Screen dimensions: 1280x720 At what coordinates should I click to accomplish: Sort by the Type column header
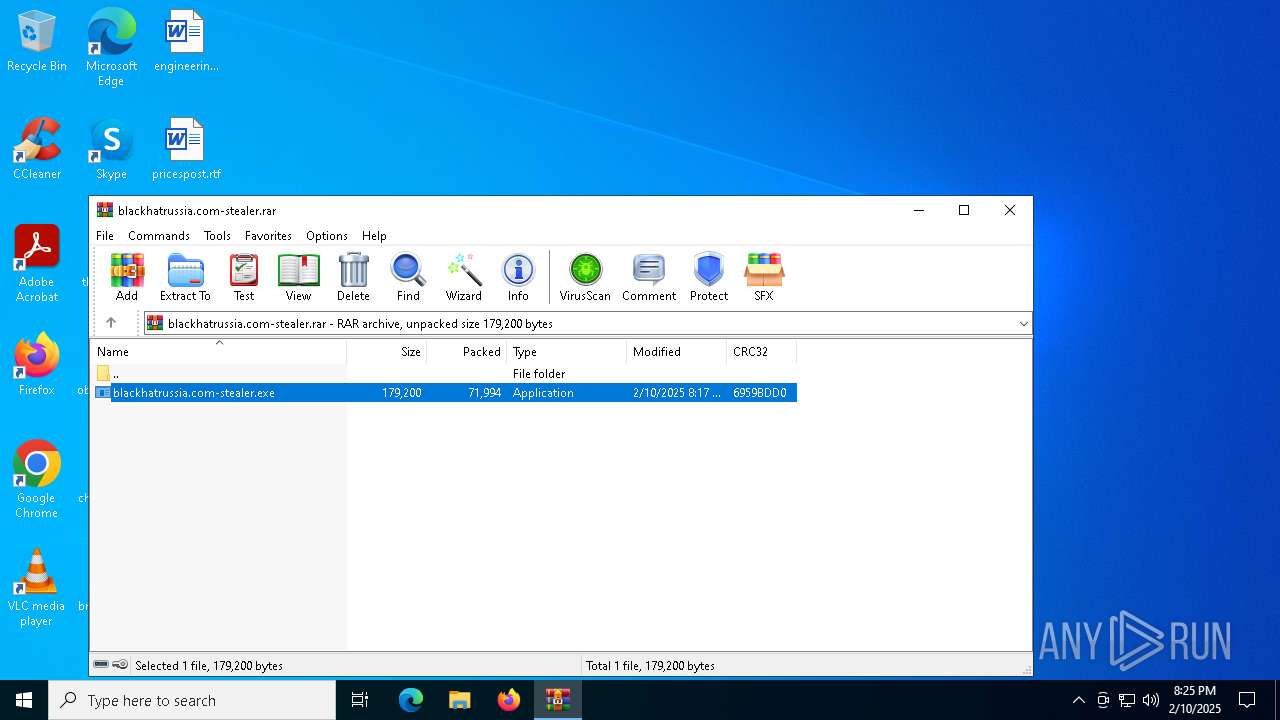(567, 352)
